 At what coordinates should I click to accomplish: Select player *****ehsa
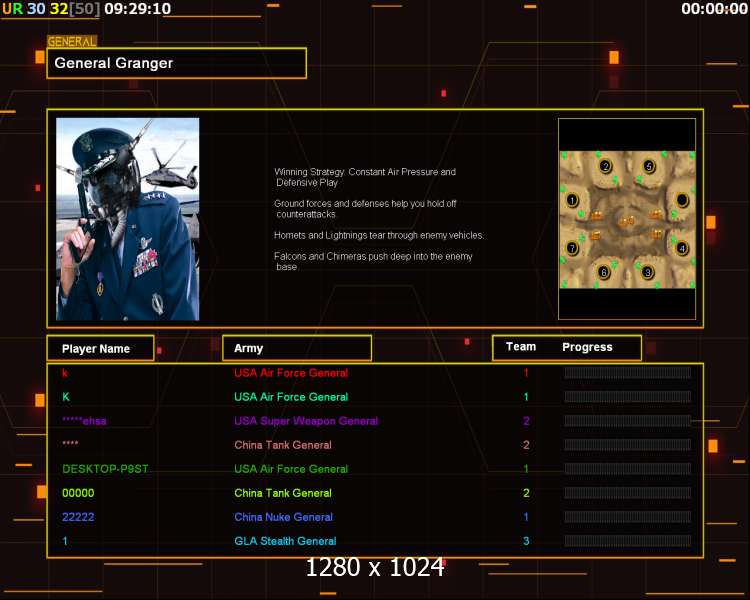[84, 421]
